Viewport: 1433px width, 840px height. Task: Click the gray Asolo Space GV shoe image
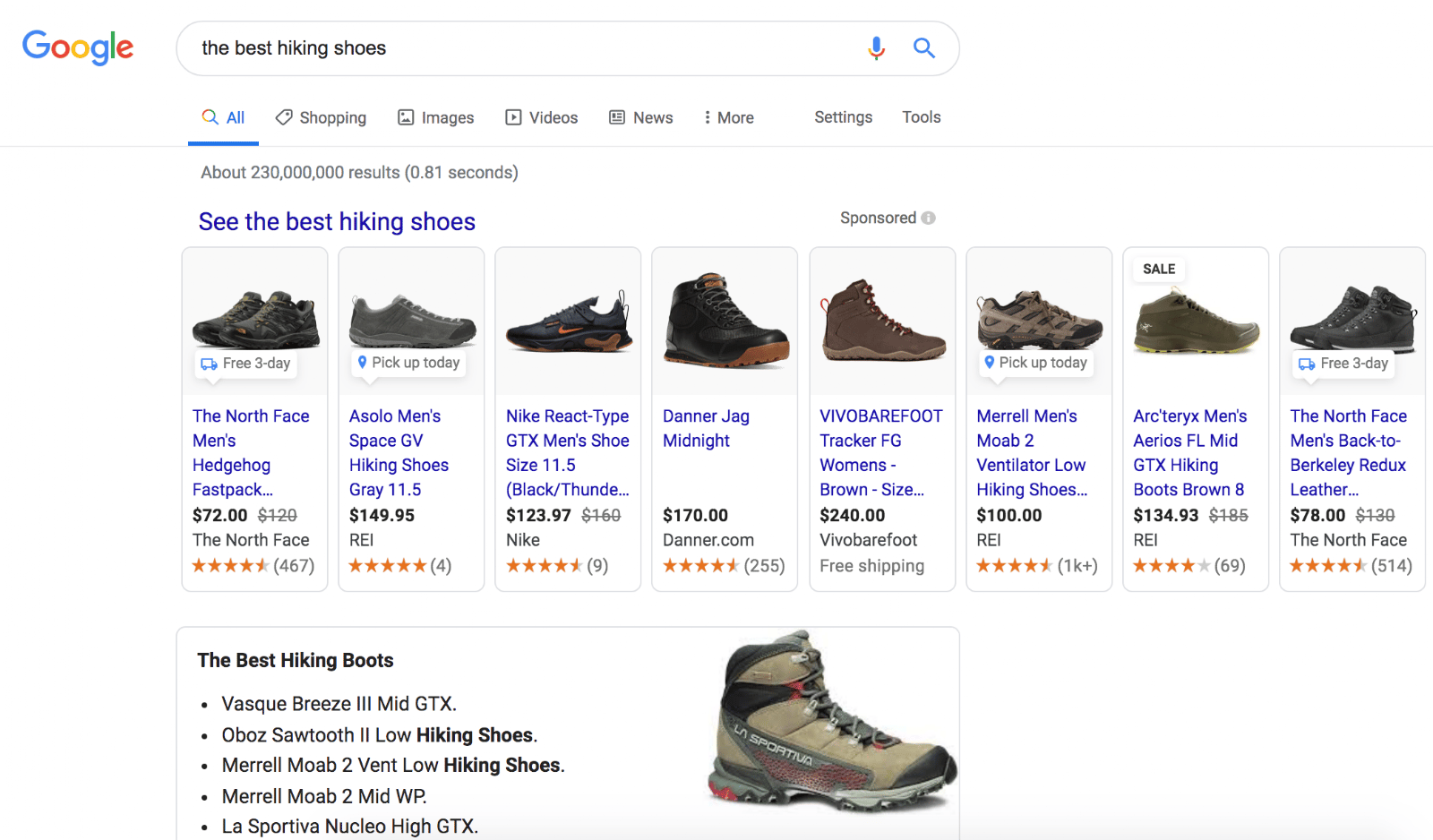[x=412, y=321]
